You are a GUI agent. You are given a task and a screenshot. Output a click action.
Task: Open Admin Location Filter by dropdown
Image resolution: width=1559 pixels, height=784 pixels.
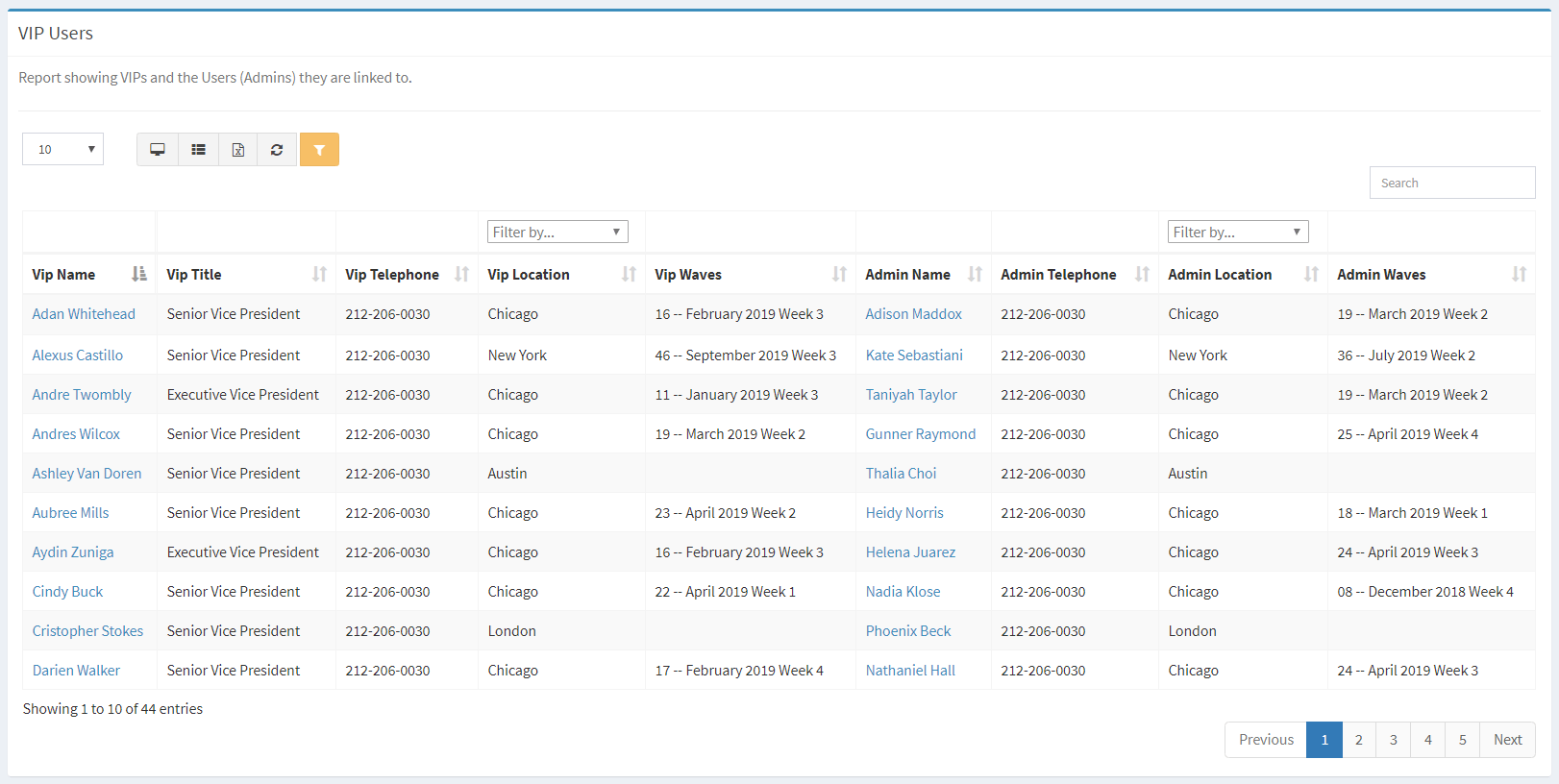point(1238,232)
